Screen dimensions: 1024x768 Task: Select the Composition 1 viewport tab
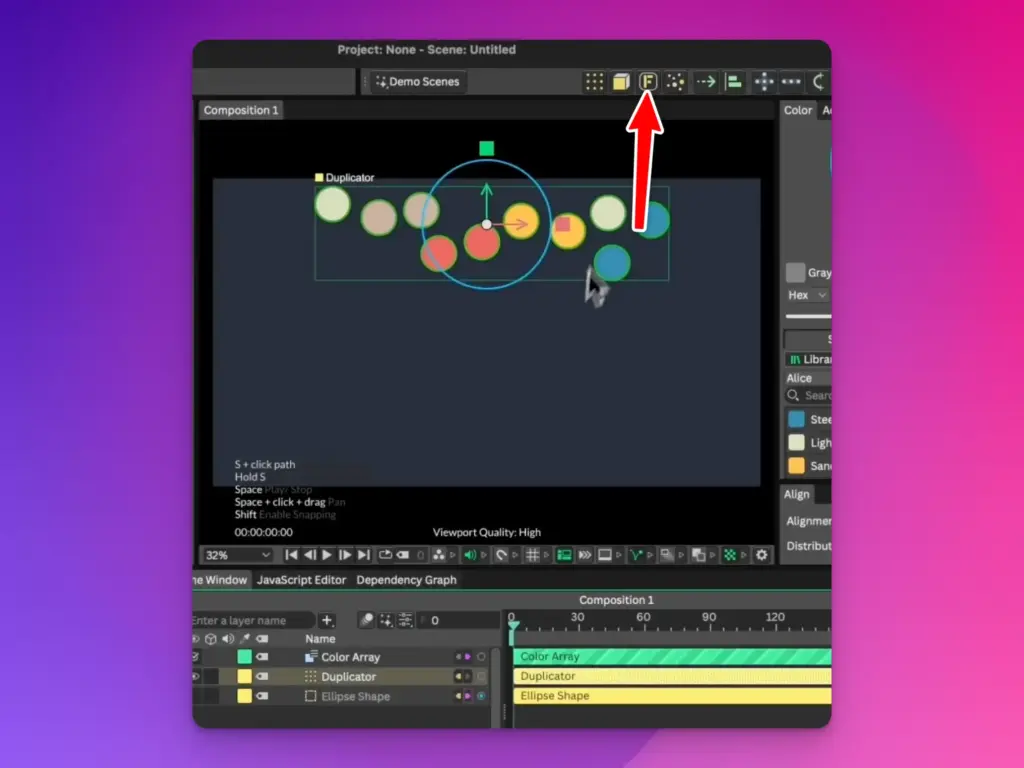[x=241, y=110]
